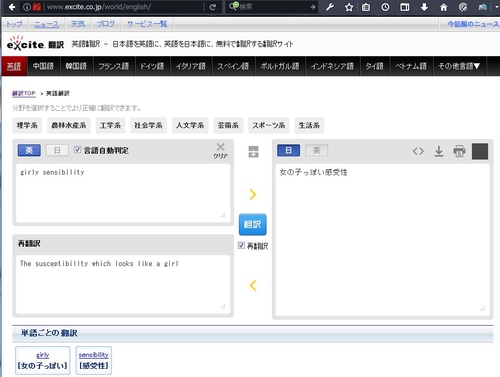Select the スポーツ系 field button
The height and width of the screenshot is (377, 500).
pyautogui.click(x=269, y=125)
